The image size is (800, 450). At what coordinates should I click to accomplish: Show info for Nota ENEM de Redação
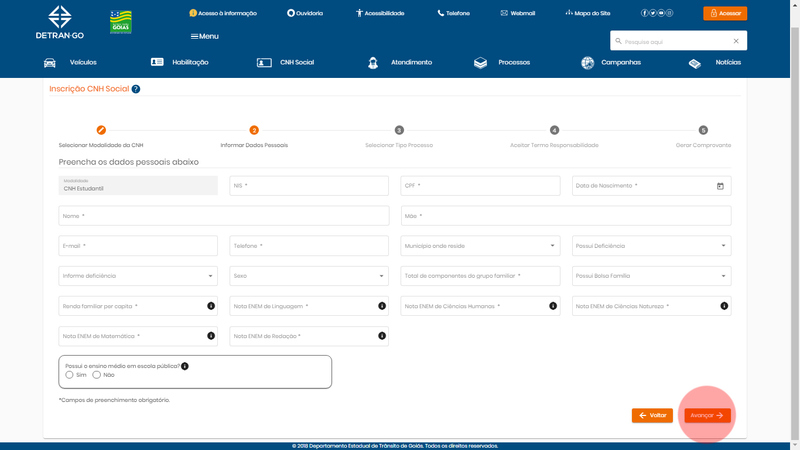point(382,336)
